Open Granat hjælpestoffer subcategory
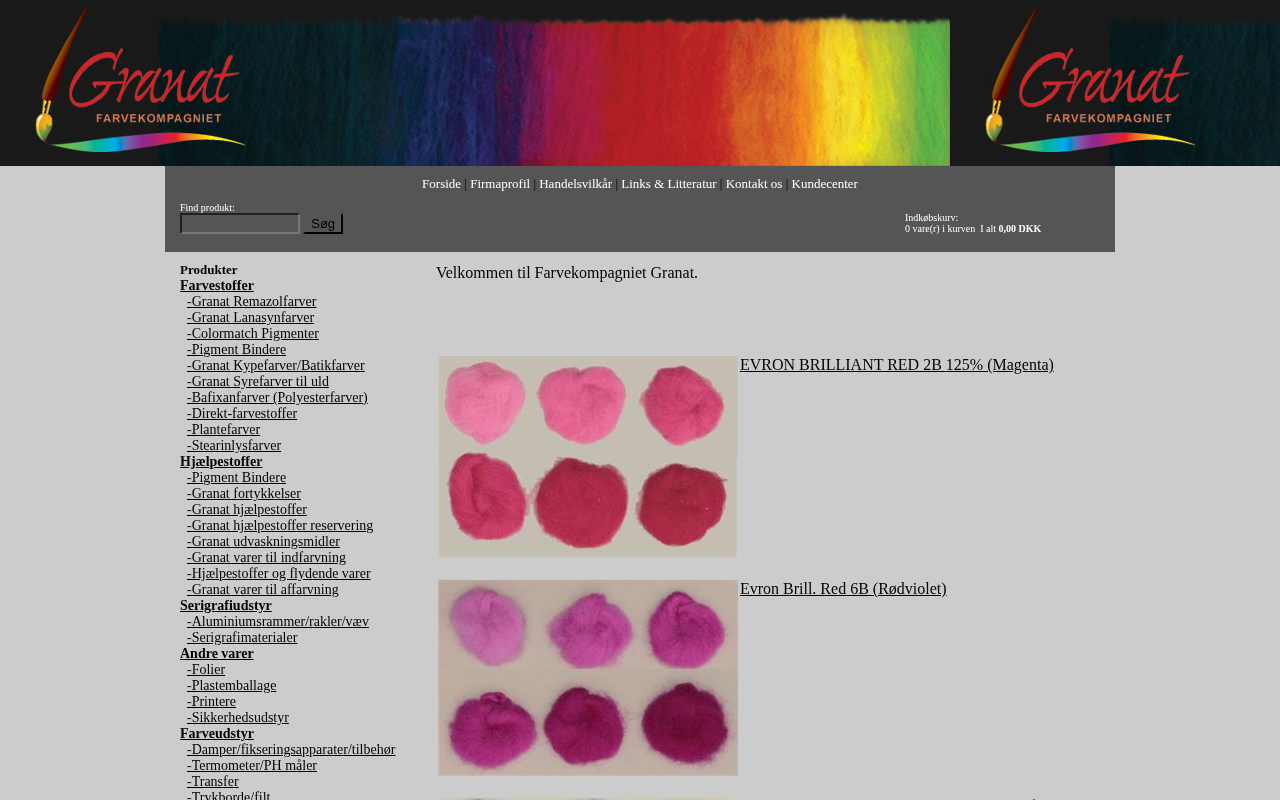Image resolution: width=1280 pixels, height=800 pixels. [247, 510]
